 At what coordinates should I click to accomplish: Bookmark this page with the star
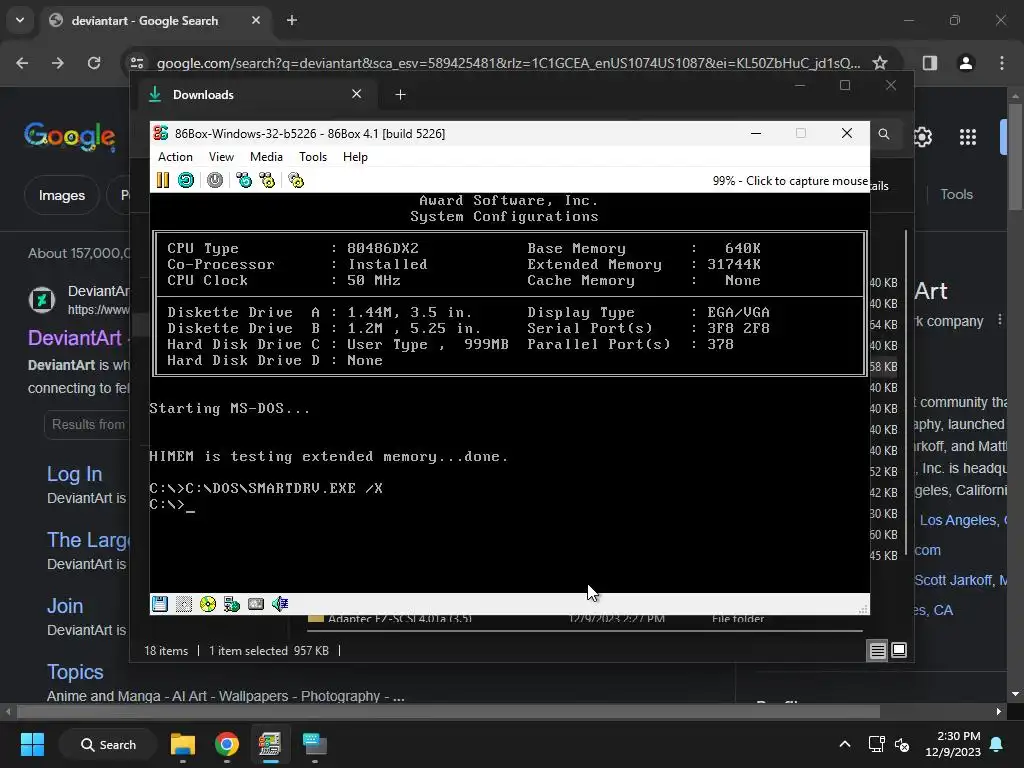(x=880, y=63)
